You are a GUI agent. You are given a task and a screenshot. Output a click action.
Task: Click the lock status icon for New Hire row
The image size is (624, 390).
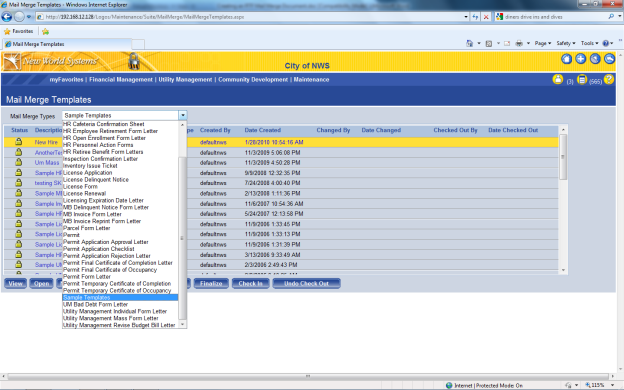pos(18,142)
